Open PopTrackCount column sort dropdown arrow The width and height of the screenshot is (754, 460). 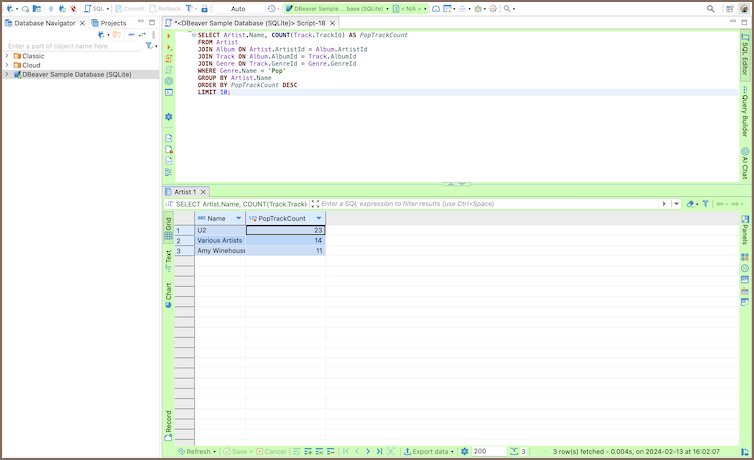pos(319,218)
